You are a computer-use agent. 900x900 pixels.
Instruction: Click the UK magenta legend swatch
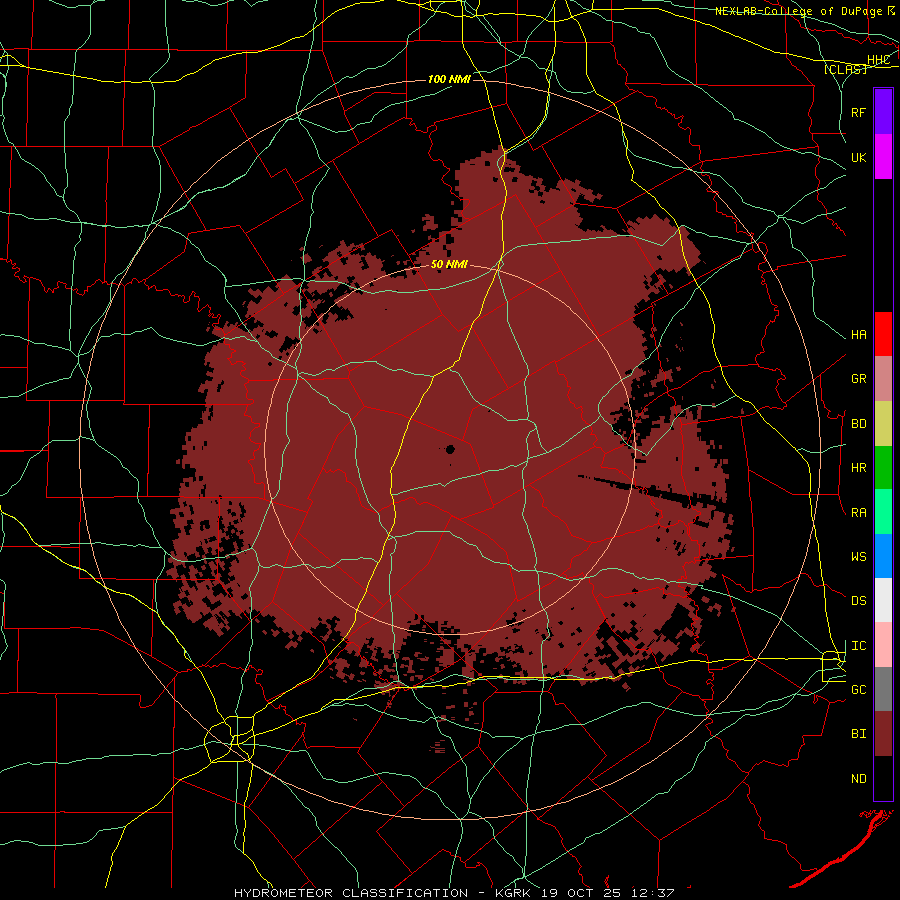[883, 157]
